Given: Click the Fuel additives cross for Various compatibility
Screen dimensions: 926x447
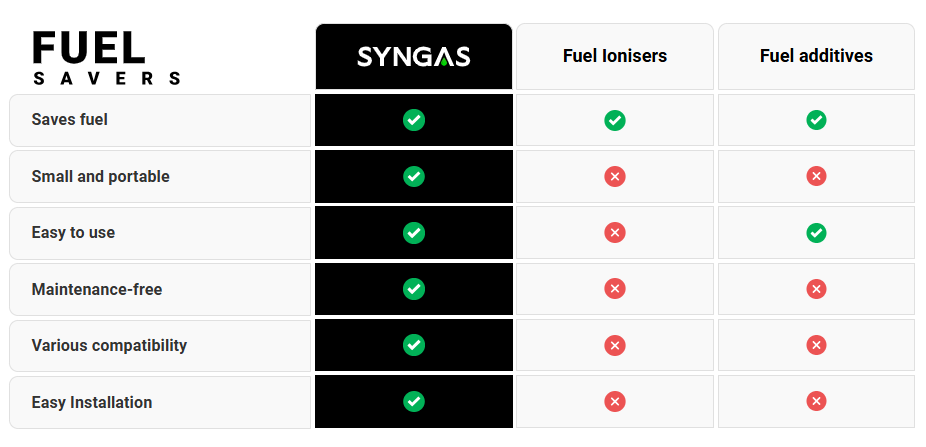Looking at the screenshot, I should 816,345.
